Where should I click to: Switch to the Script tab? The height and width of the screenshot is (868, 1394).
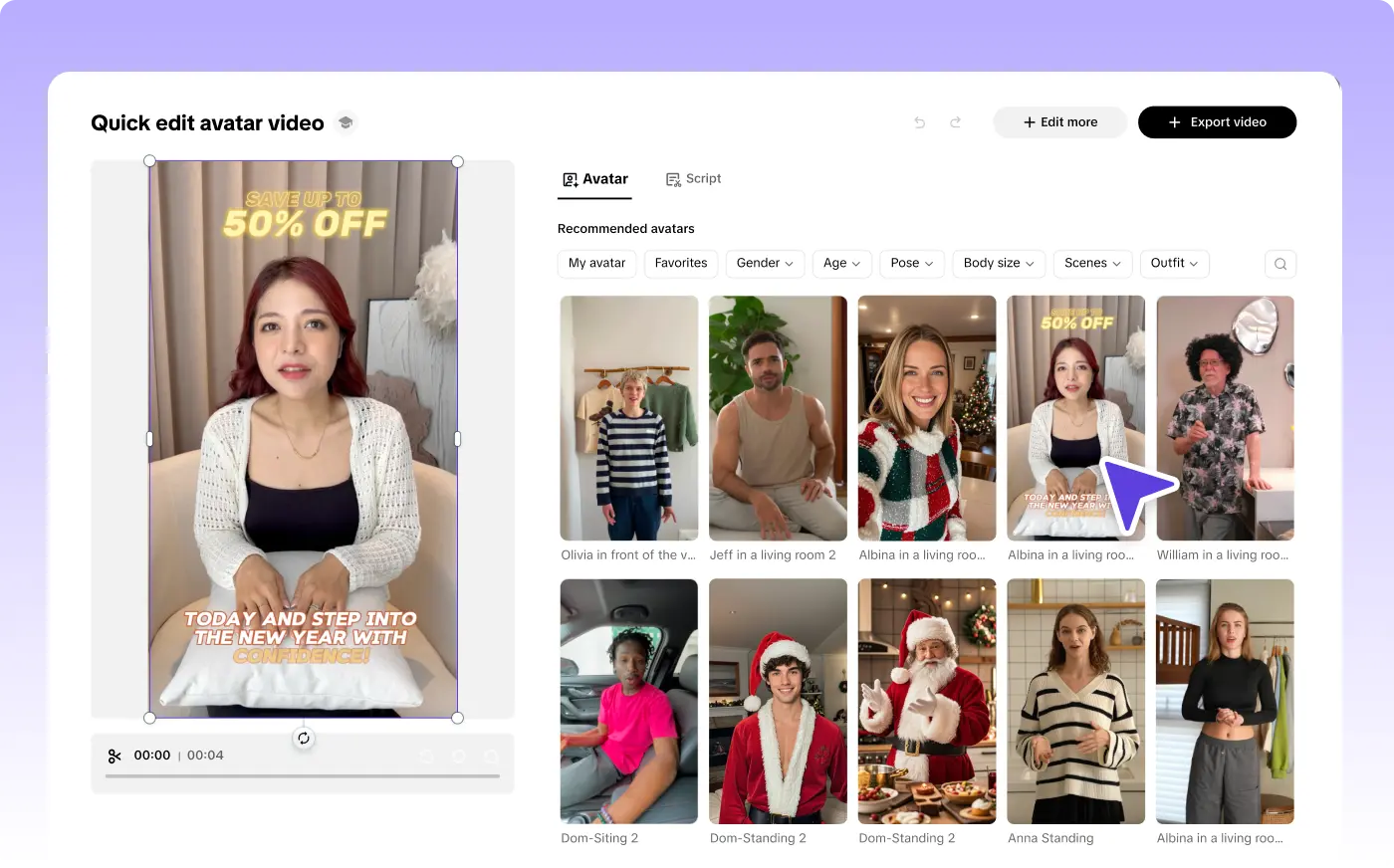(694, 179)
